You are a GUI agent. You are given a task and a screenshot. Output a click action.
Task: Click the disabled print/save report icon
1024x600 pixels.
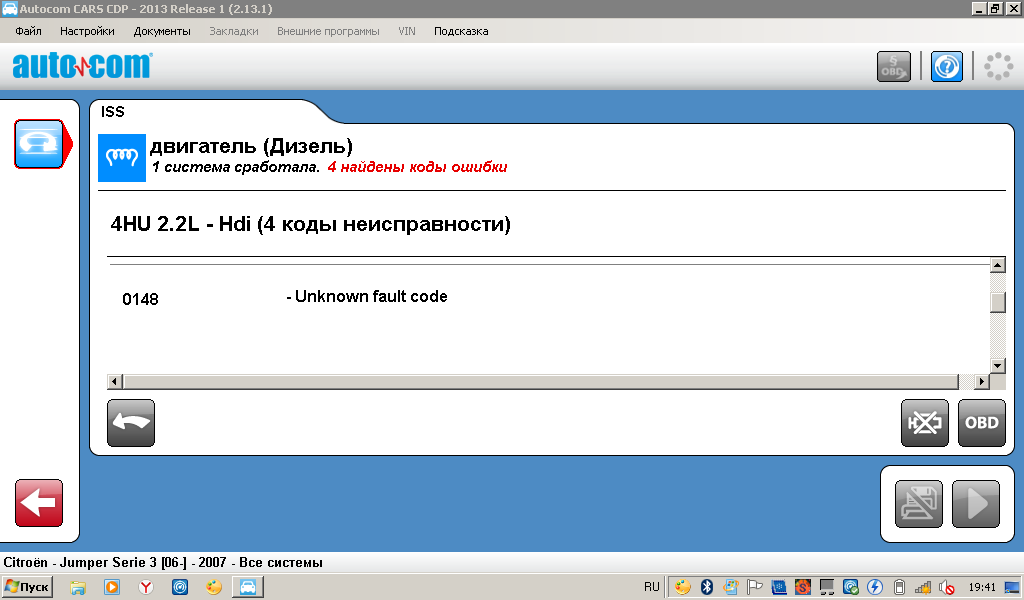(919, 504)
